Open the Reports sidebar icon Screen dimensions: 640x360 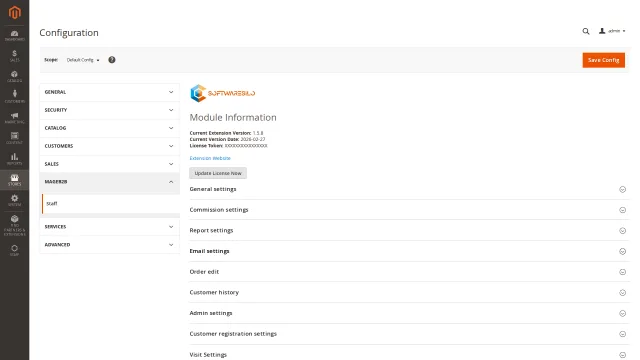point(14,159)
